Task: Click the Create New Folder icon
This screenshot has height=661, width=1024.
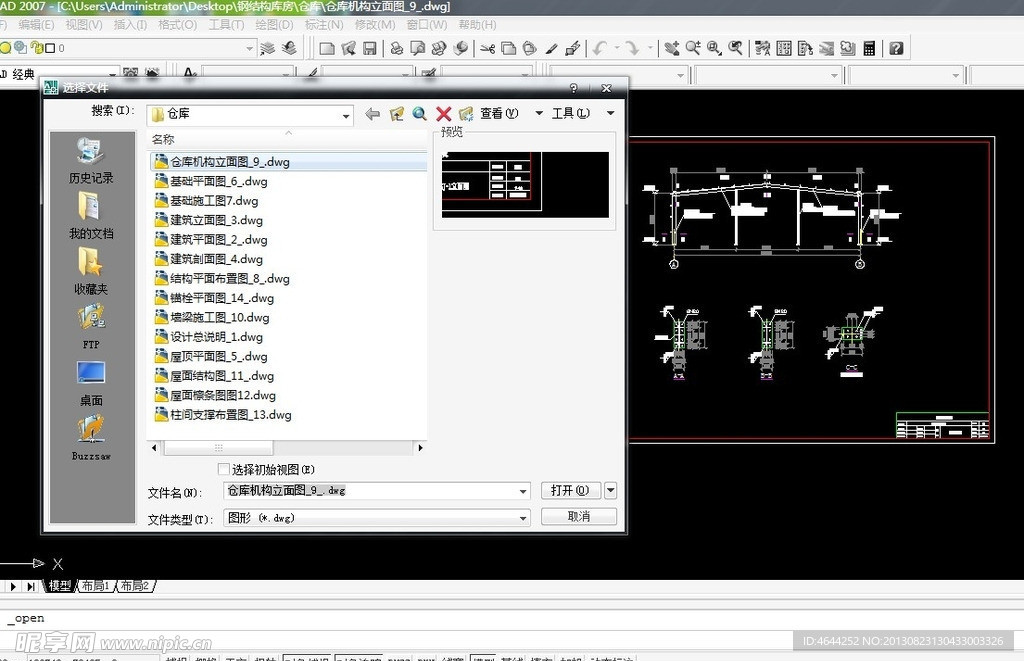Action: point(466,114)
